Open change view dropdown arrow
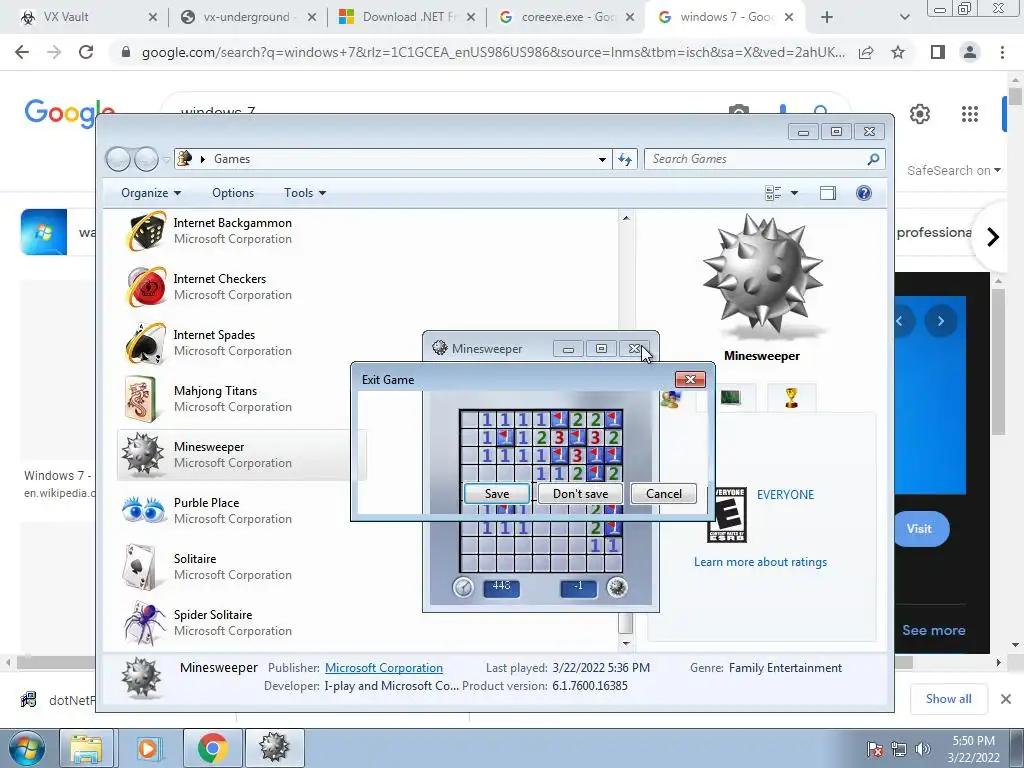Screen dimensions: 1024x768 coord(794,193)
